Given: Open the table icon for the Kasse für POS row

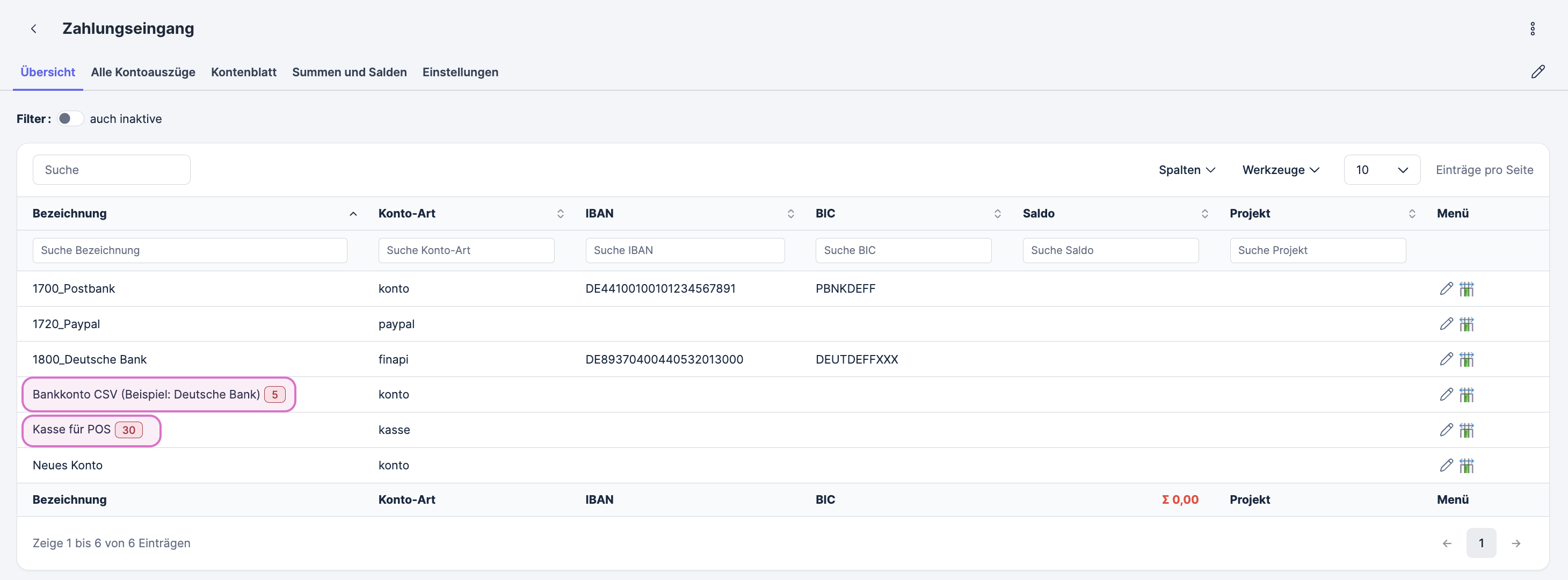Looking at the screenshot, I should [x=1467, y=430].
